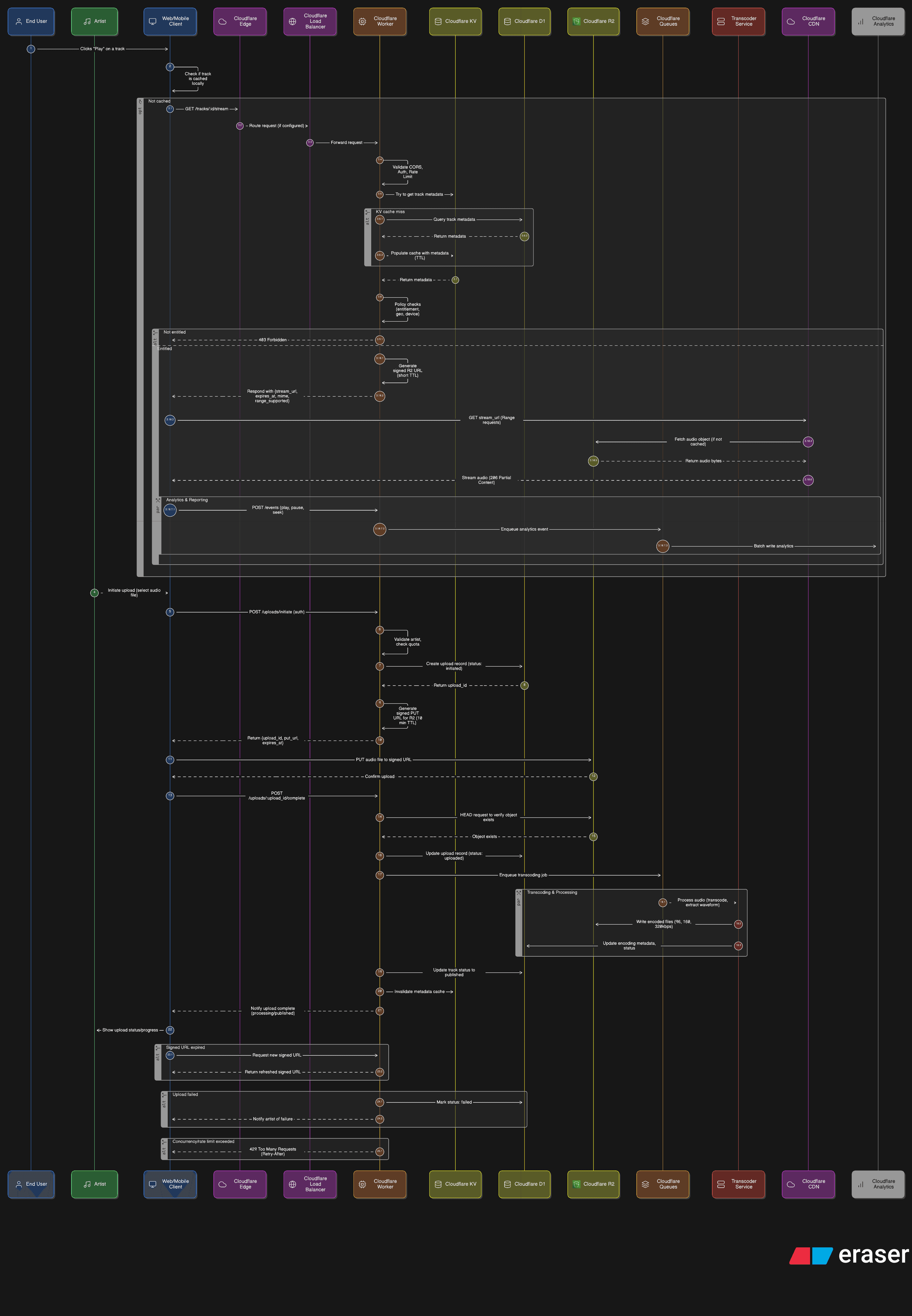
Task: Click the Cloudflare KV database icon in the bottom row
Action: click(438, 1184)
